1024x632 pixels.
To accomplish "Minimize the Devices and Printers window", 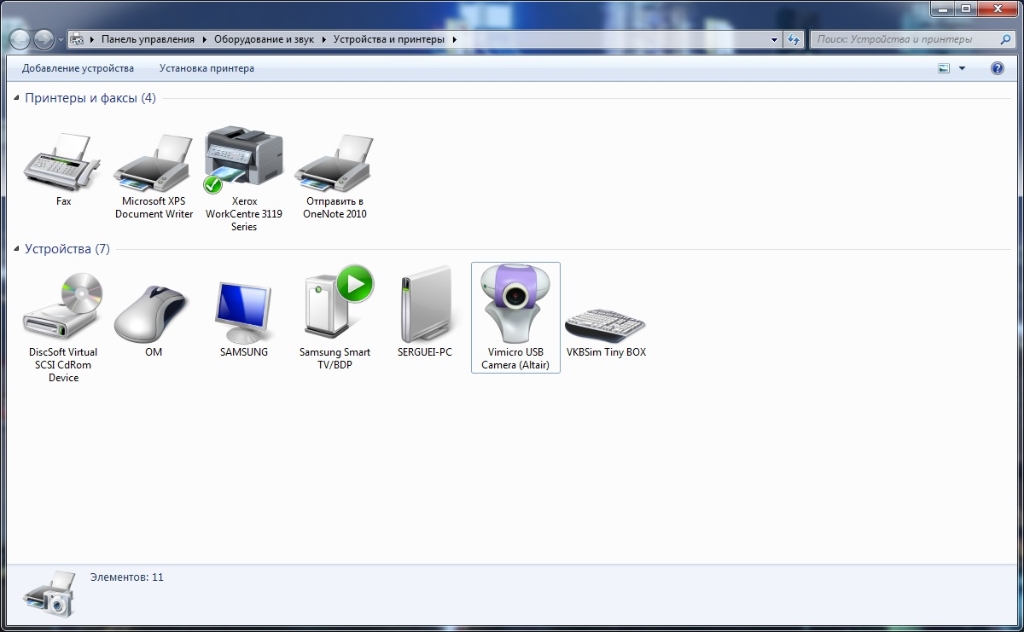I will pos(942,8).
